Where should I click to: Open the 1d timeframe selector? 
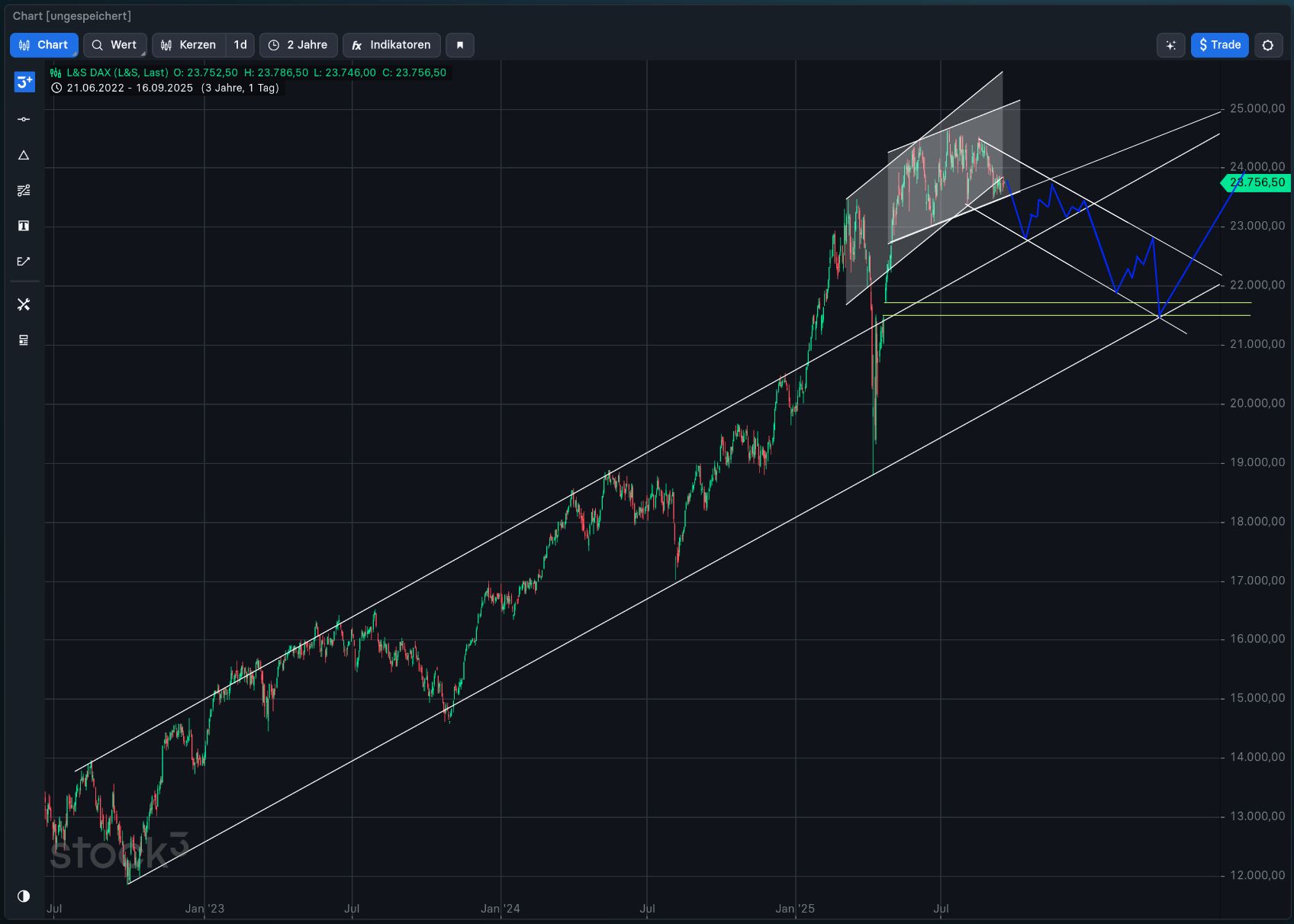tap(239, 45)
